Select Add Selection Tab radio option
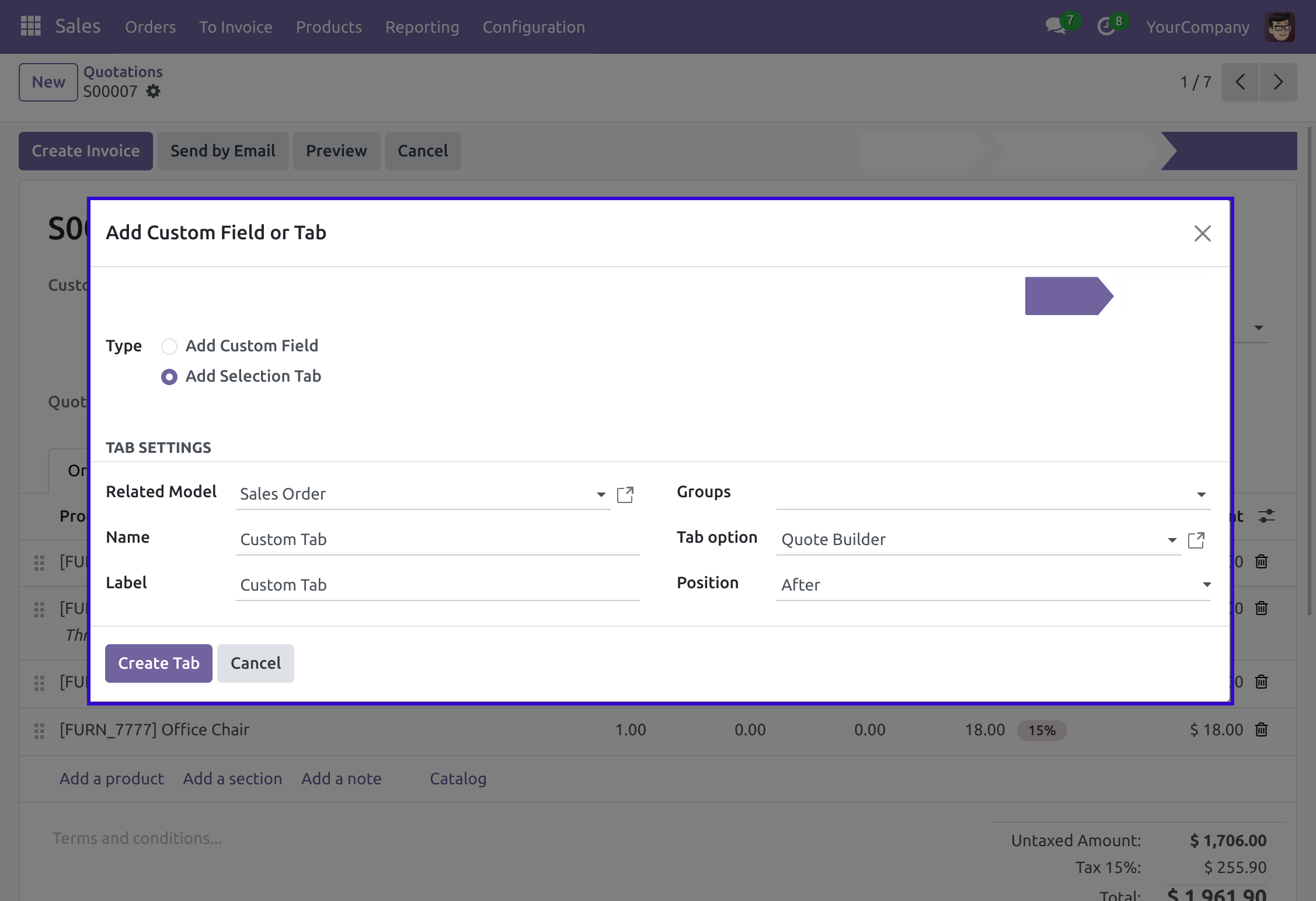The image size is (1316, 901). pos(169,377)
